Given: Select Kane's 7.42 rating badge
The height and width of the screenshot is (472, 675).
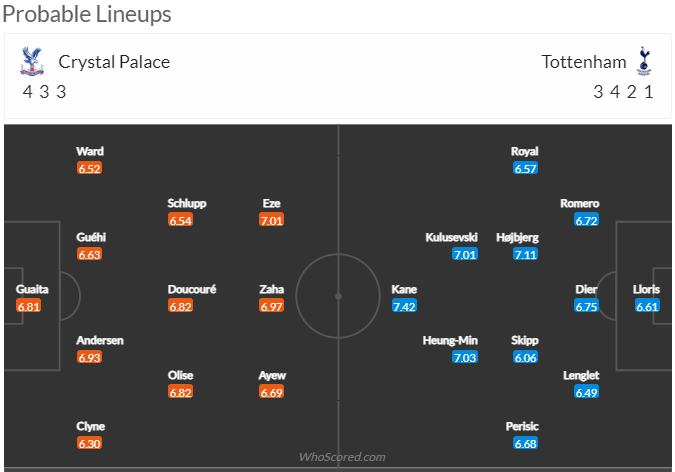Looking at the screenshot, I should pos(404,306).
